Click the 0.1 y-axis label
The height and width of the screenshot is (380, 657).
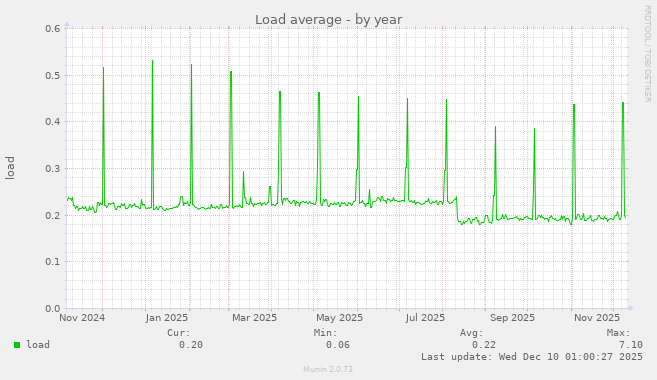tap(53, 262)
